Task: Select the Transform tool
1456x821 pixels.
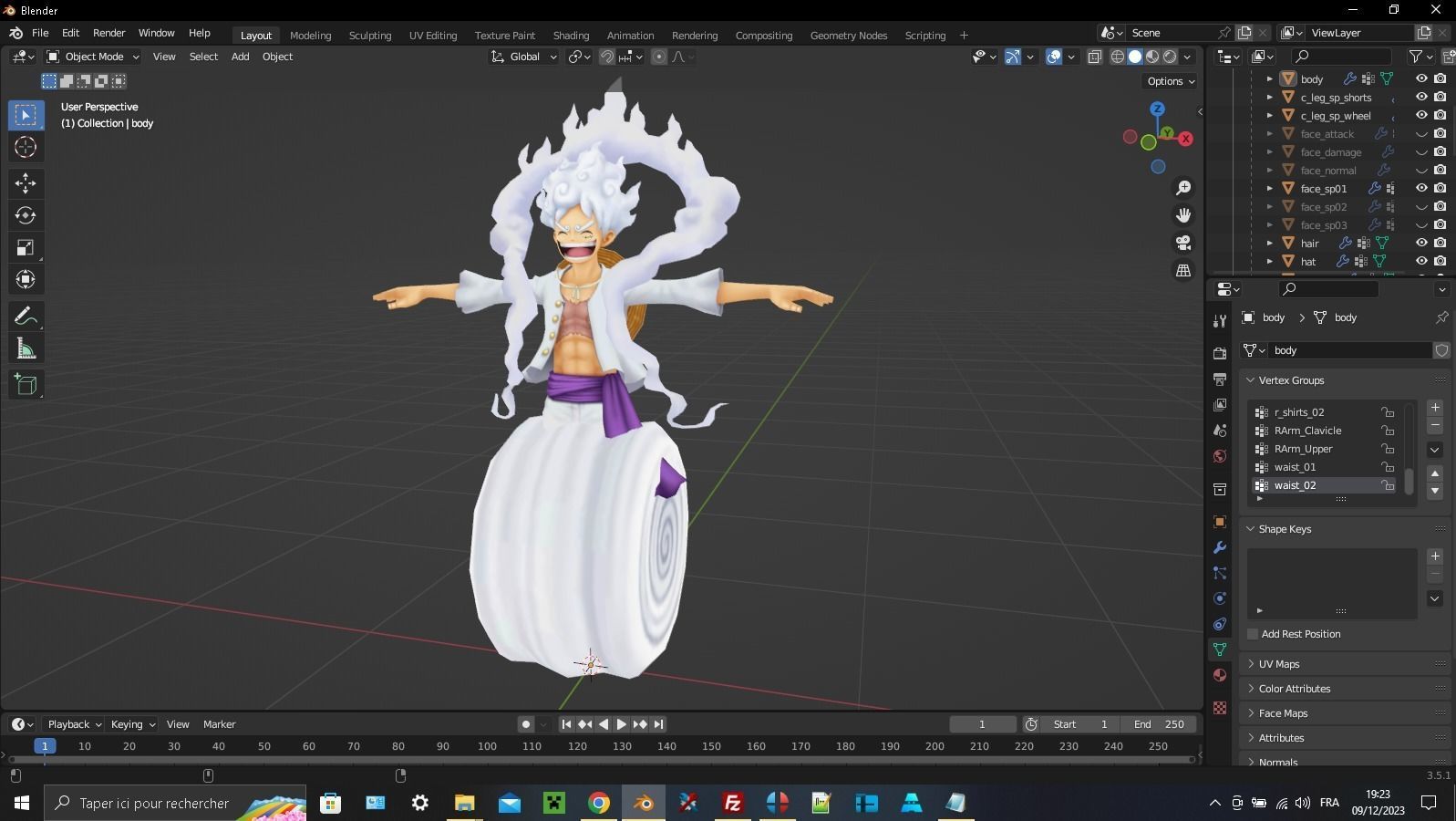Action: coord(26,279)
